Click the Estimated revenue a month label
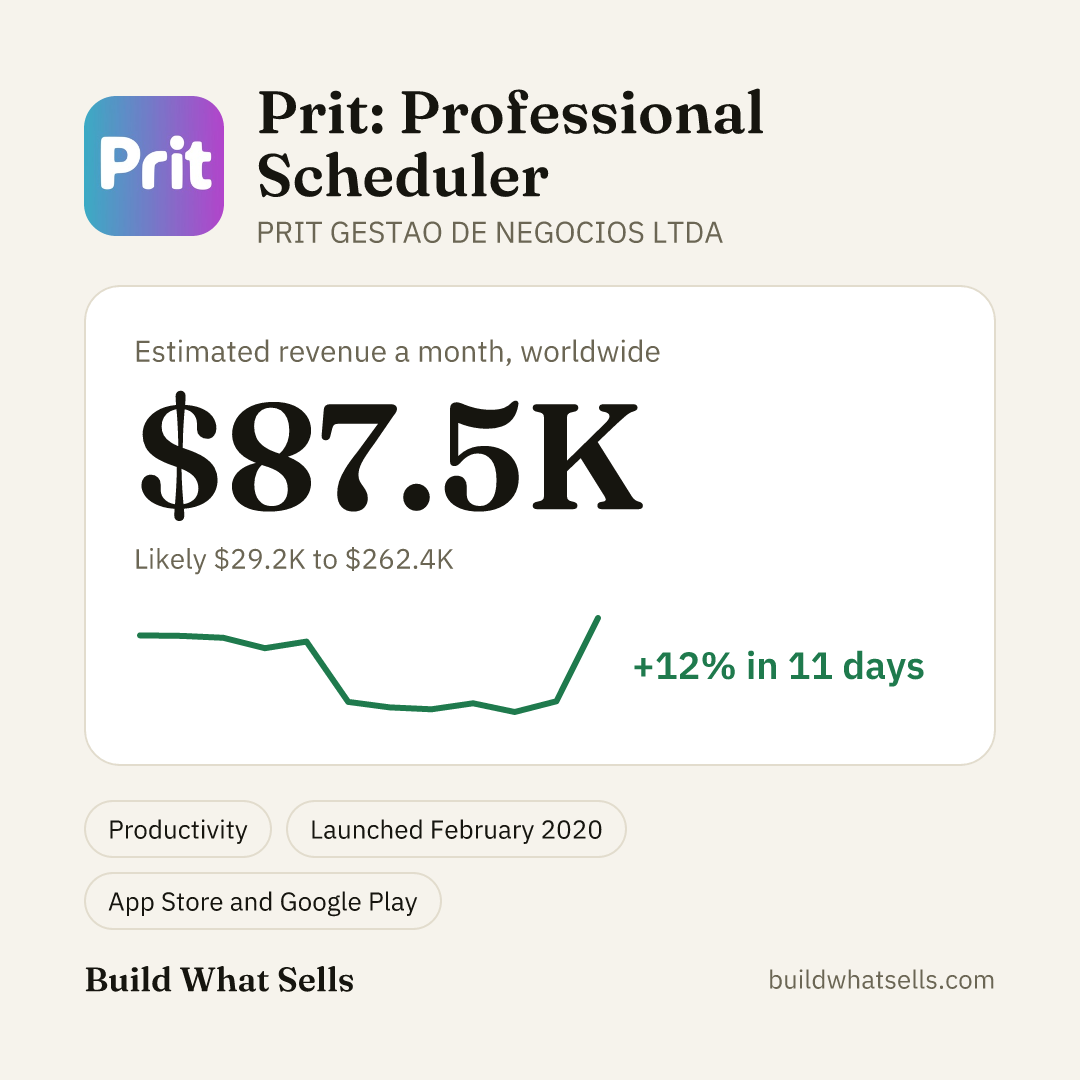The image size is (1080, 1080). 397,352
